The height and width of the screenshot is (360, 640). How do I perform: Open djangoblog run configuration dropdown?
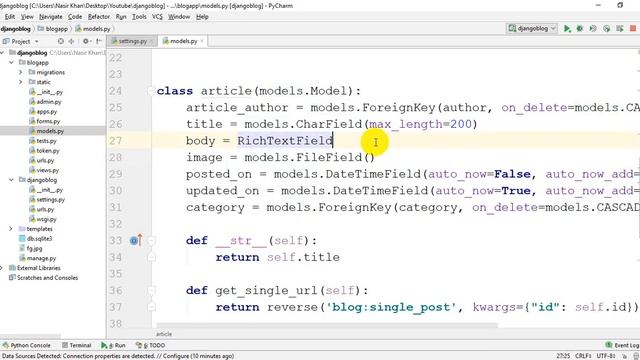click(x=532, y=29)
